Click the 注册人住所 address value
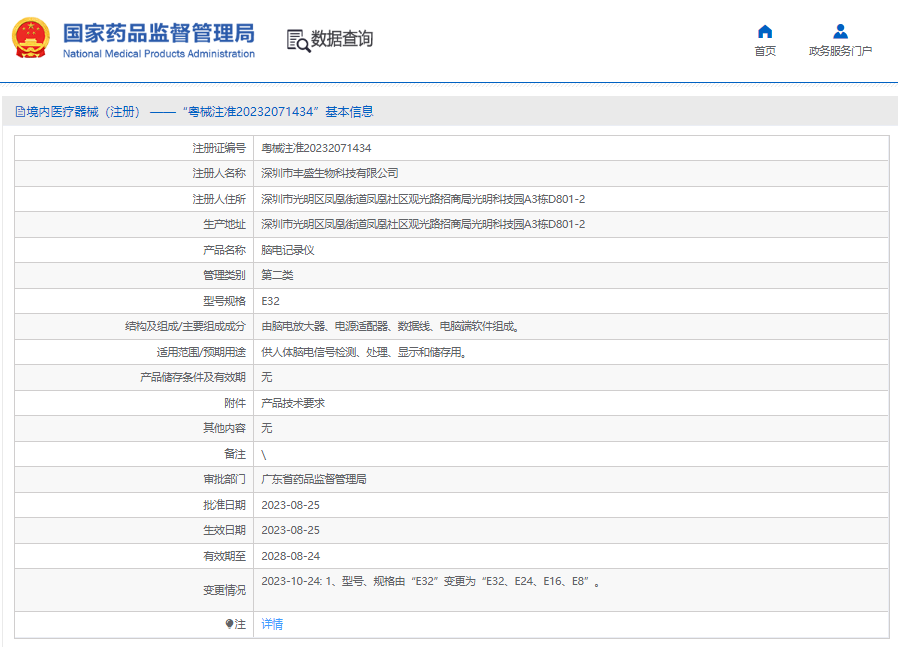This screenshot has height=647, width=898. point(423,199)
